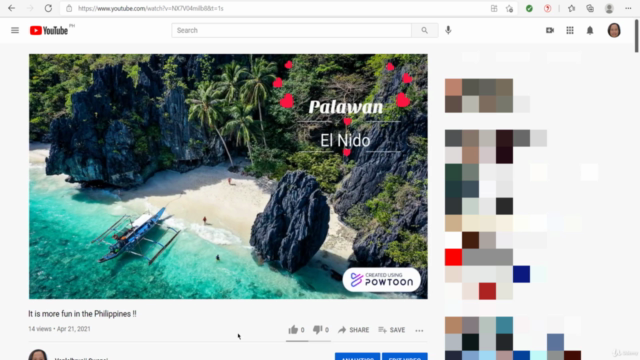Click the title "It is more fun in the Philippines !!"

pyautogui.click(x=82, y=314)
